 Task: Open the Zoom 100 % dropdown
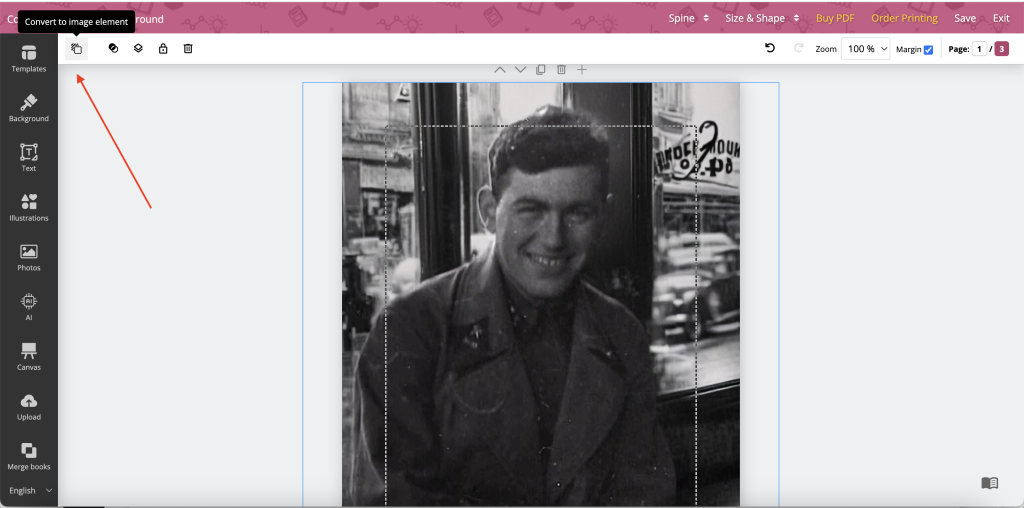pos(865,49)
